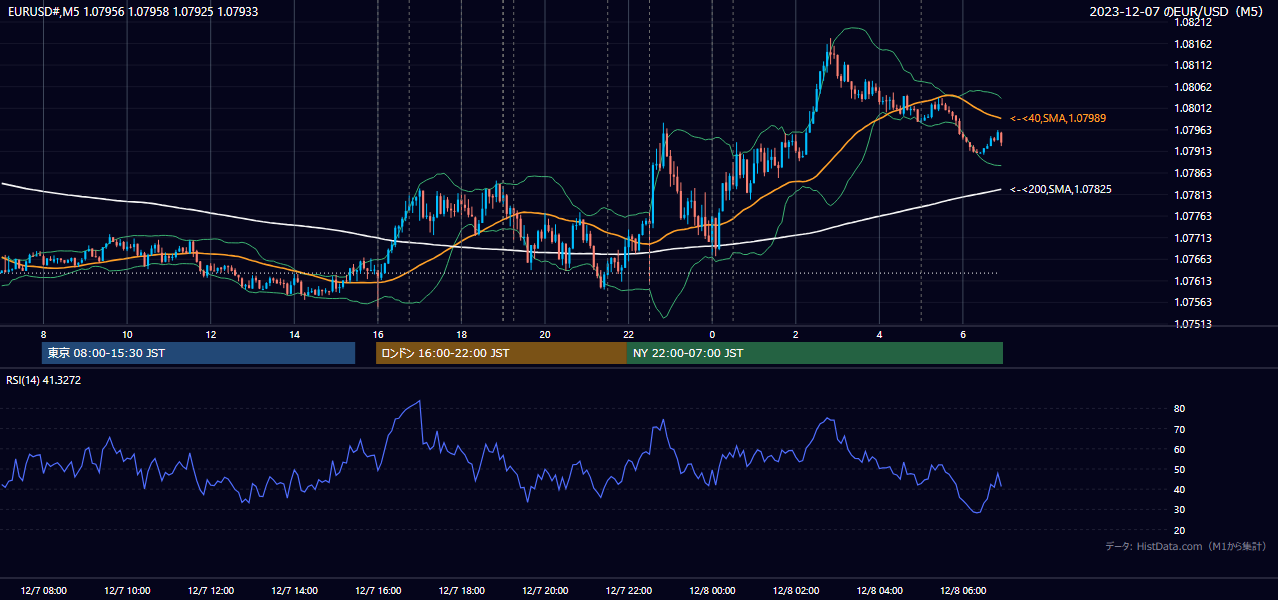
Task: Click price axis value 1.07813
Action: [x=1192, y=195]
